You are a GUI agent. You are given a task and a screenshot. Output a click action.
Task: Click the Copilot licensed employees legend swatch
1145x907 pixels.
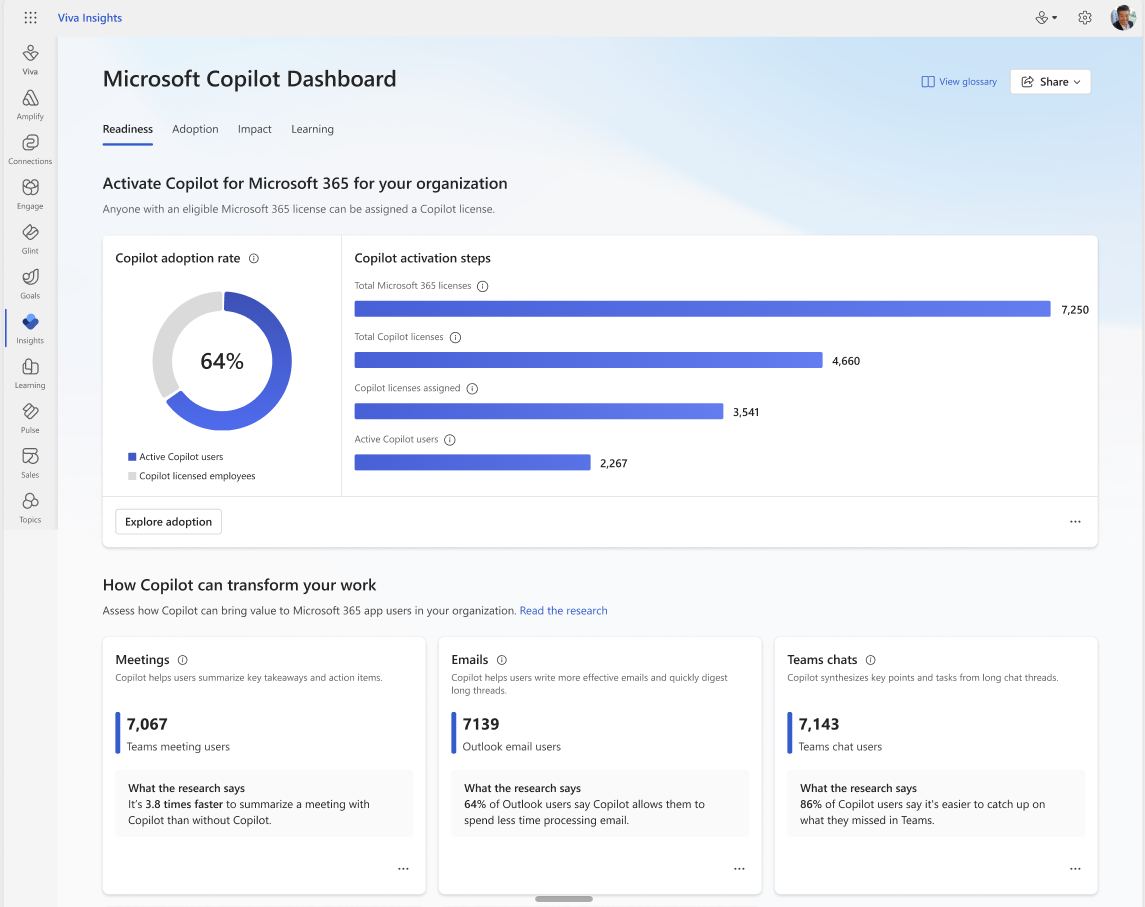[x=132, y=476]
